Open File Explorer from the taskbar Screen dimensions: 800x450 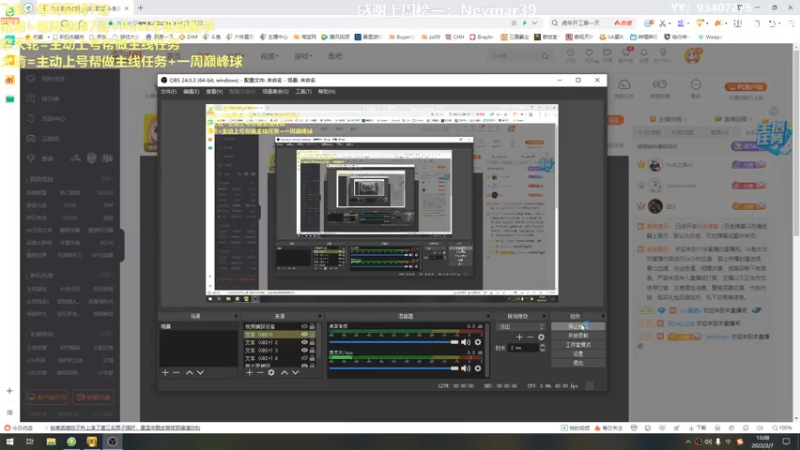(x=51, y=442)
